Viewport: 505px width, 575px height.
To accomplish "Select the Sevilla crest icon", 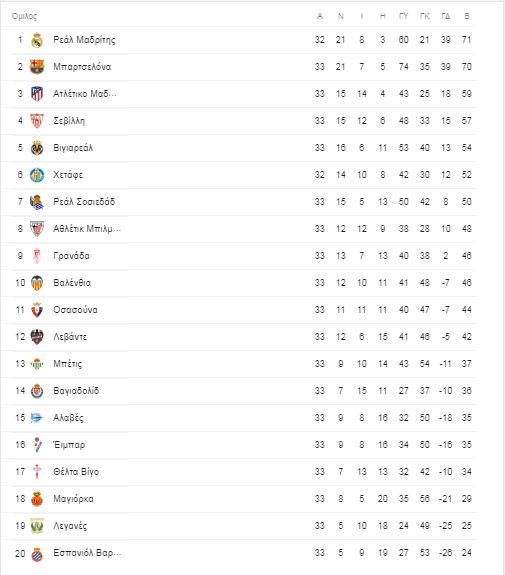I will (37, 121).
